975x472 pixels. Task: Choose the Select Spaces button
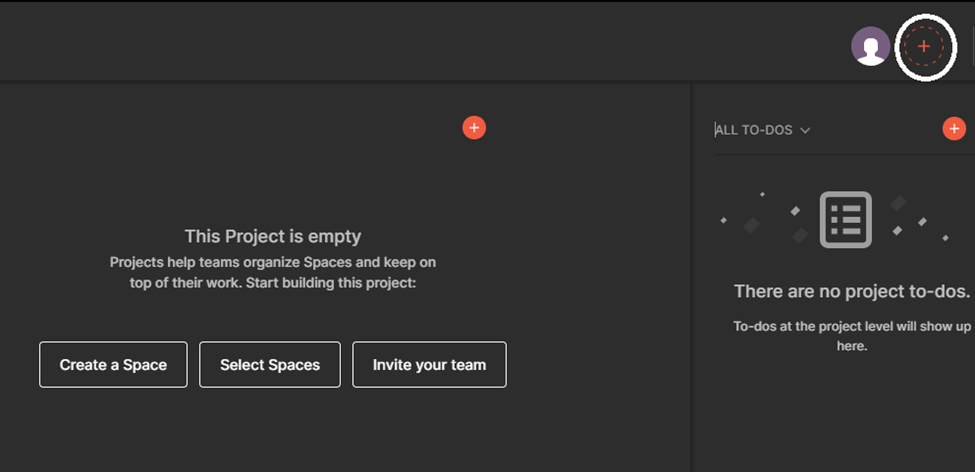[x=270, y=365]
